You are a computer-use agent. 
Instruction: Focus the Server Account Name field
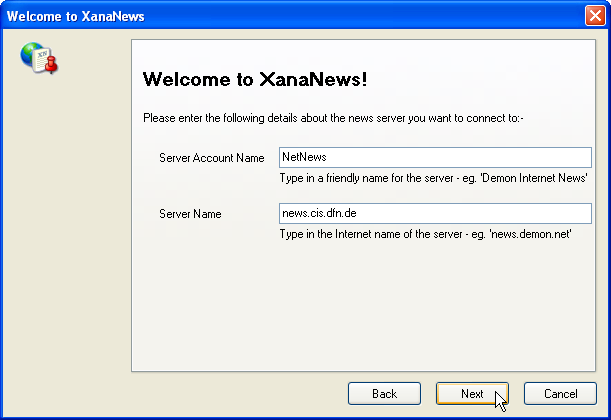(435, 157)
